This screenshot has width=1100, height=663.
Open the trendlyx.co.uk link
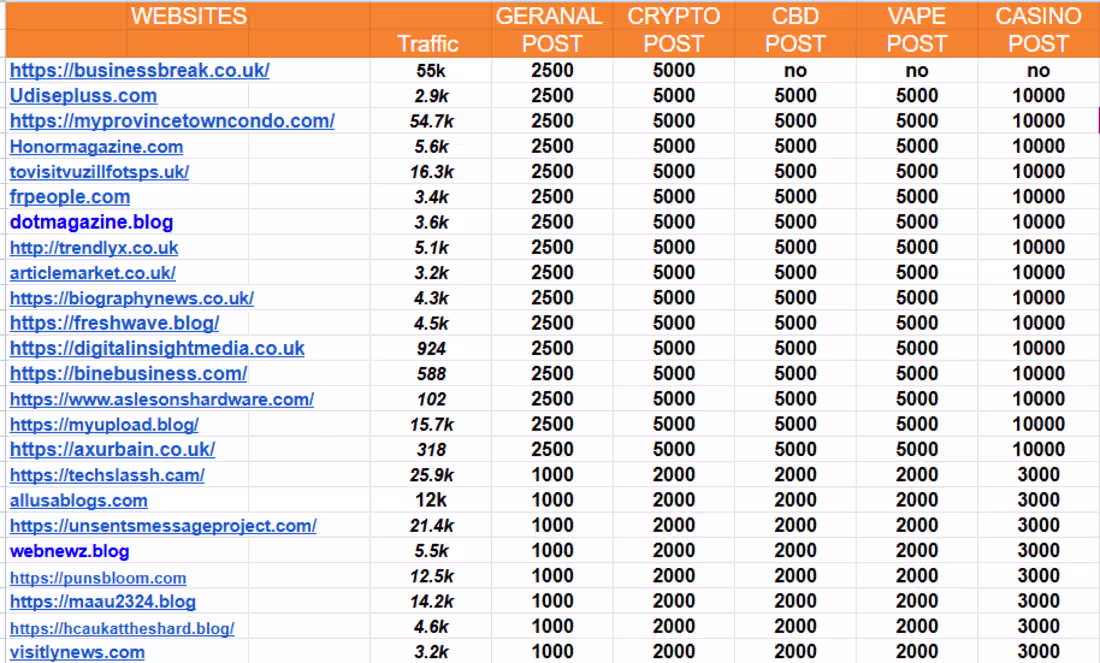pos(94,248)
